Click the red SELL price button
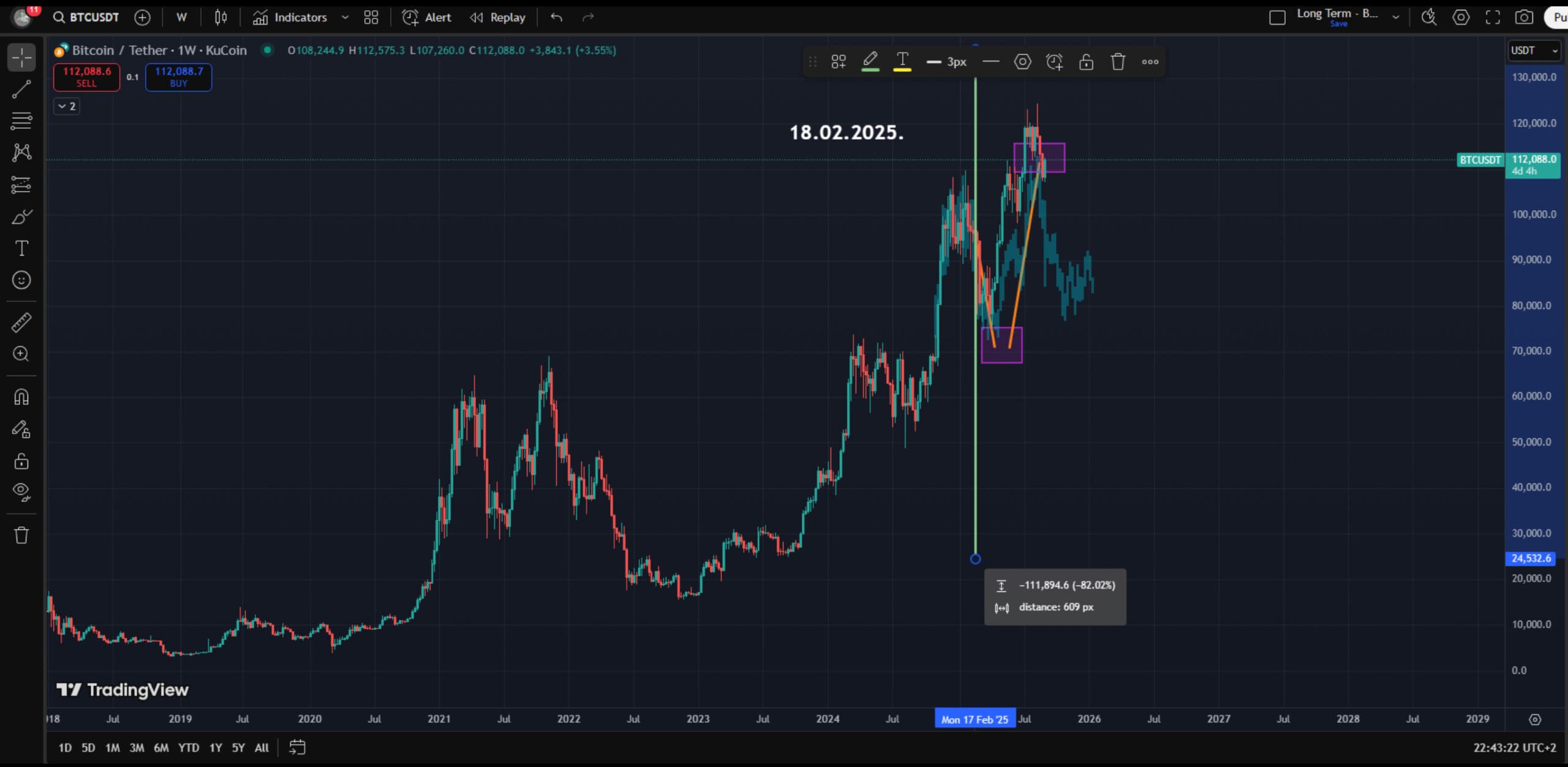1568x767 pixels. (86, 77)
